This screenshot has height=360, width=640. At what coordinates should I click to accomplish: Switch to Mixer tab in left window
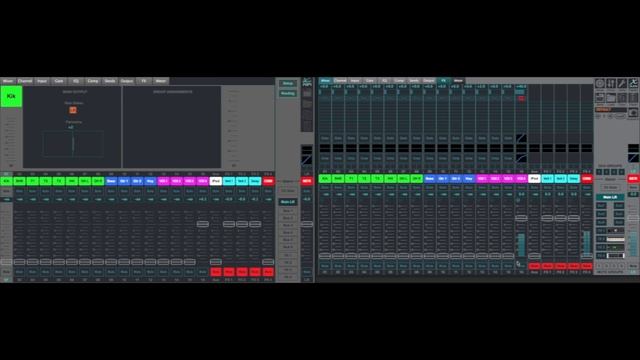pyautogui.click(x=8, y=81)
